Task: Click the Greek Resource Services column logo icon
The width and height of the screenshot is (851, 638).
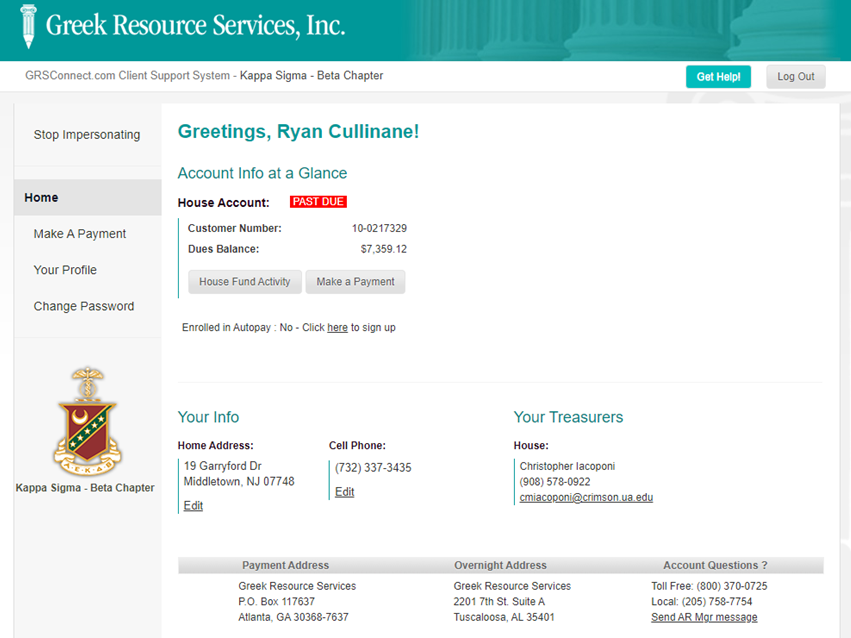Action: click(28, 26)
